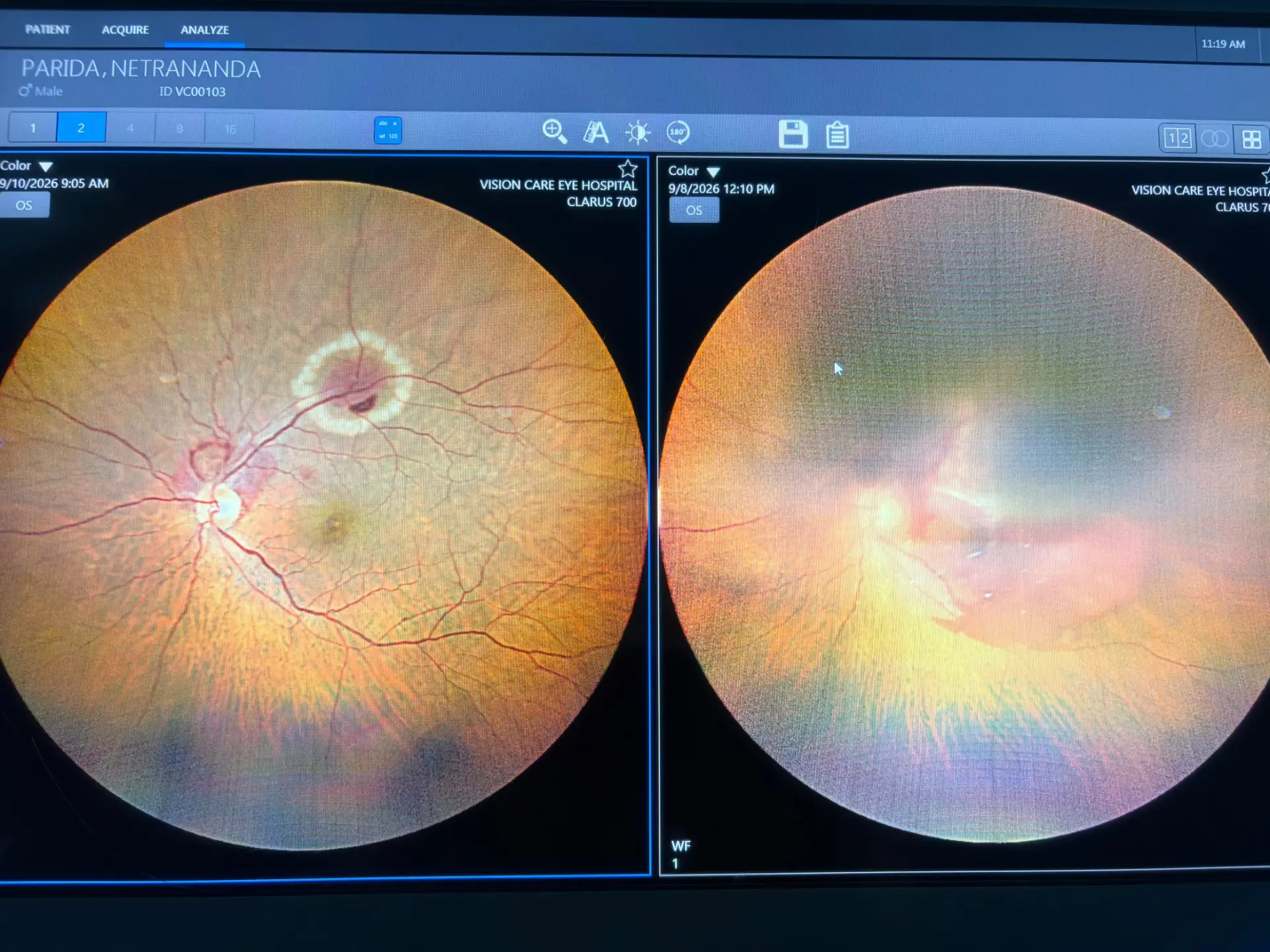Switch to the ACQUIRE tab
1270x952 pixels.
[125, 30]
